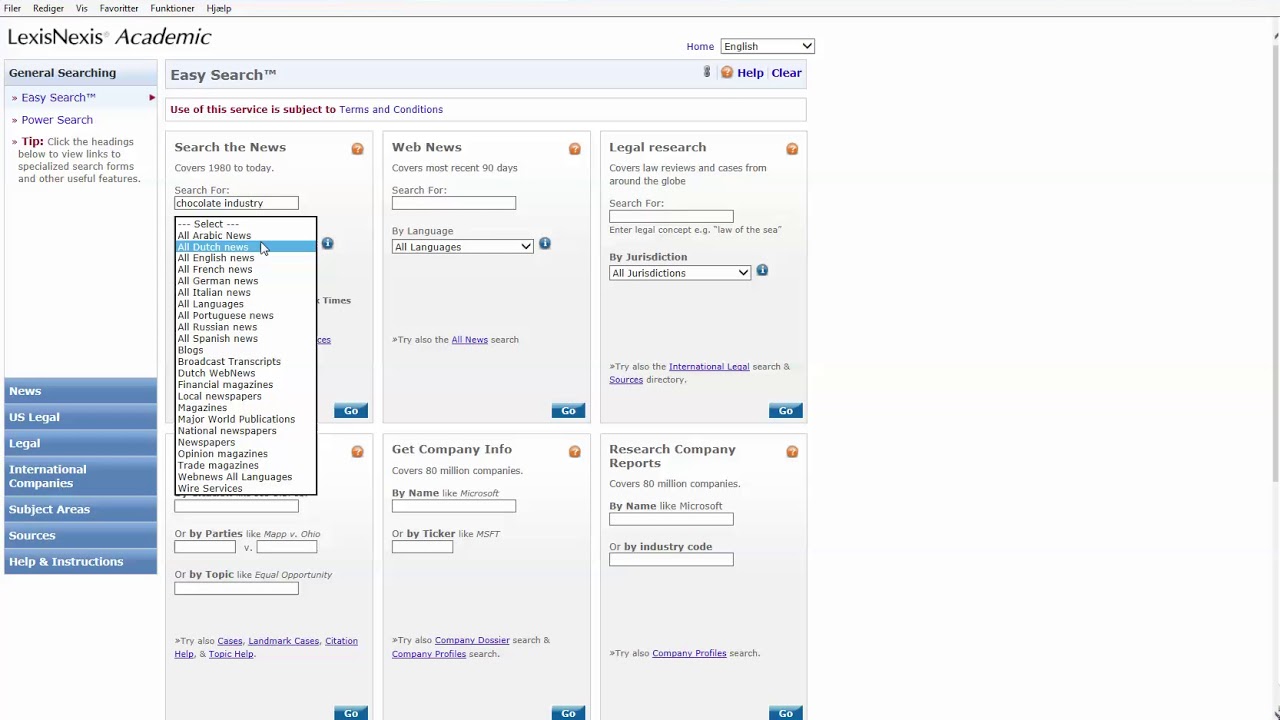Open help icon in Get Company Info panel
The image size is (1280, 720).
(575, 452)
